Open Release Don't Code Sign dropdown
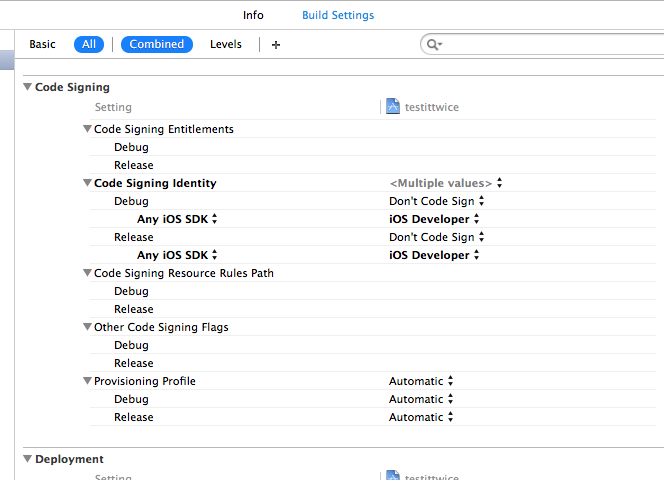 tap(437, 237)
